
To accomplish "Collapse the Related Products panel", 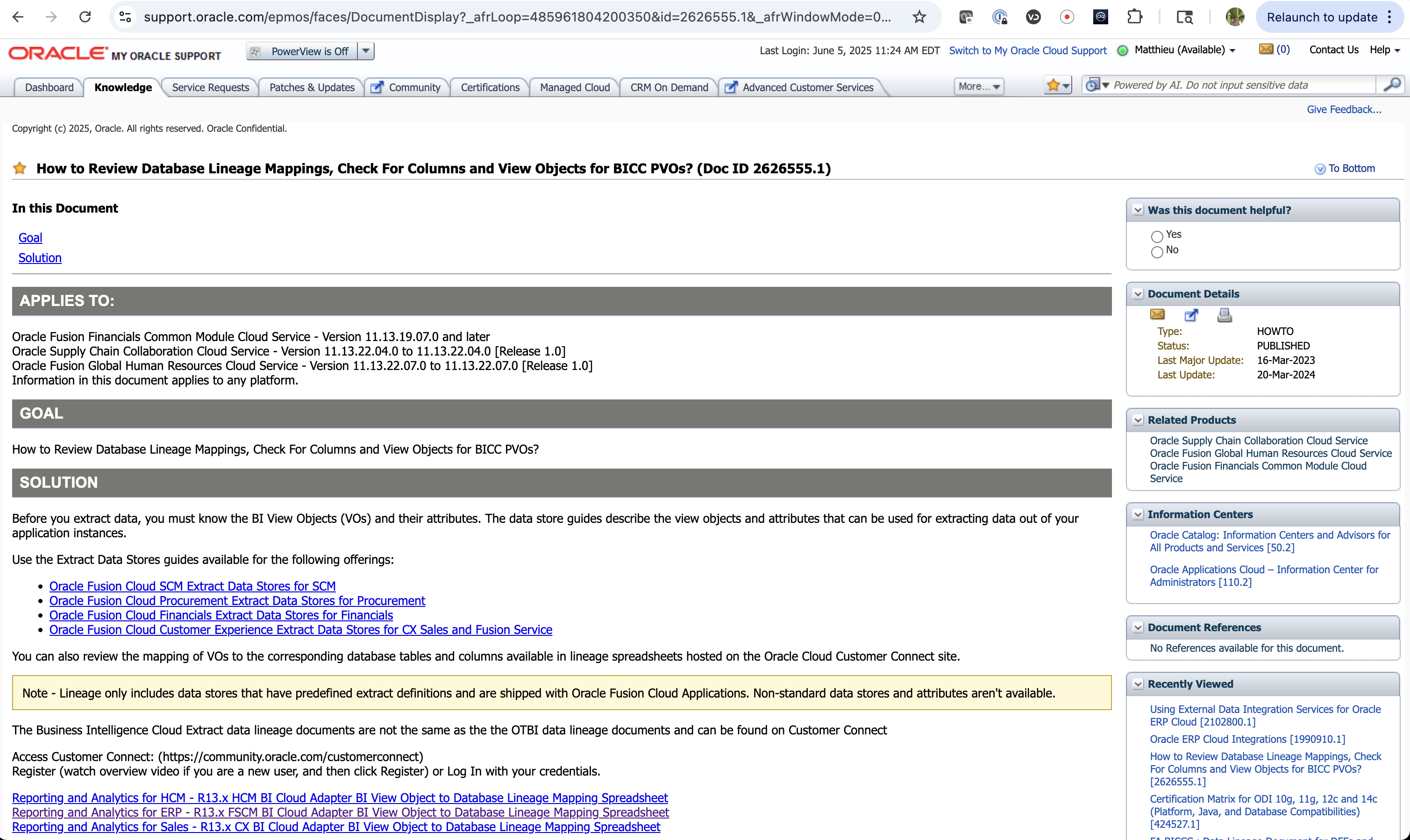I will (x=1138, y=420).
